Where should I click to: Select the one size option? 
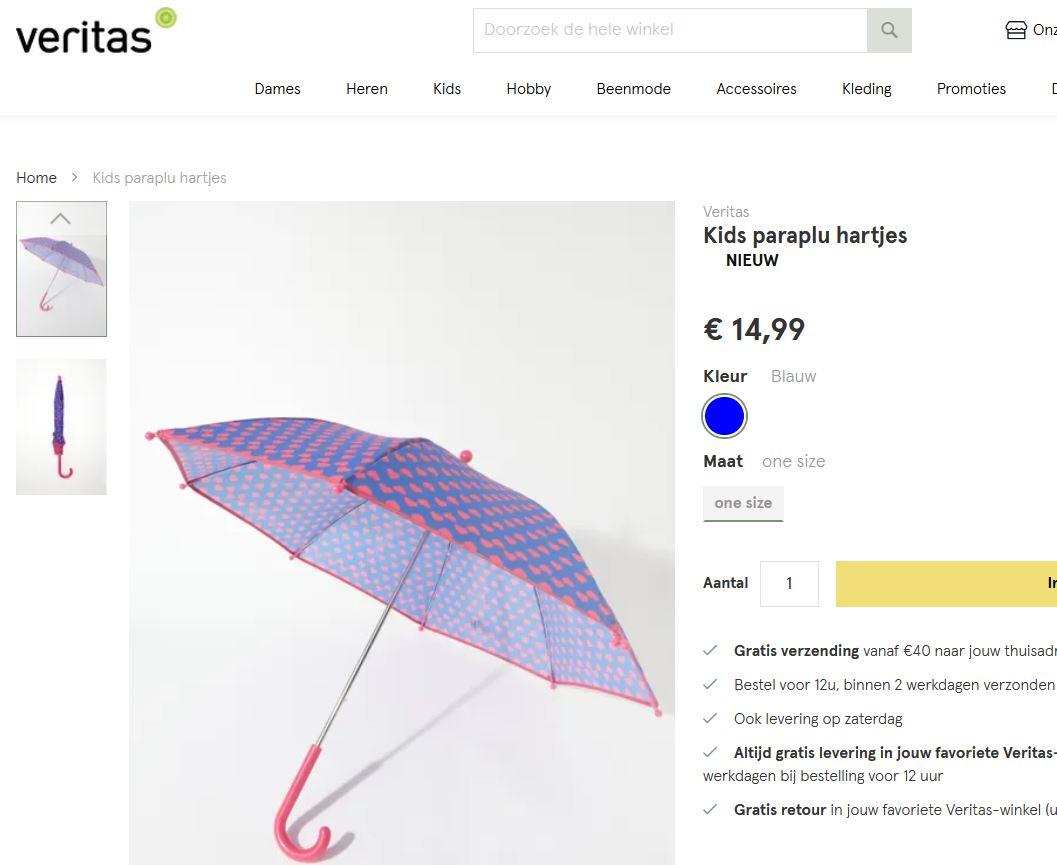tap(743, 503)
